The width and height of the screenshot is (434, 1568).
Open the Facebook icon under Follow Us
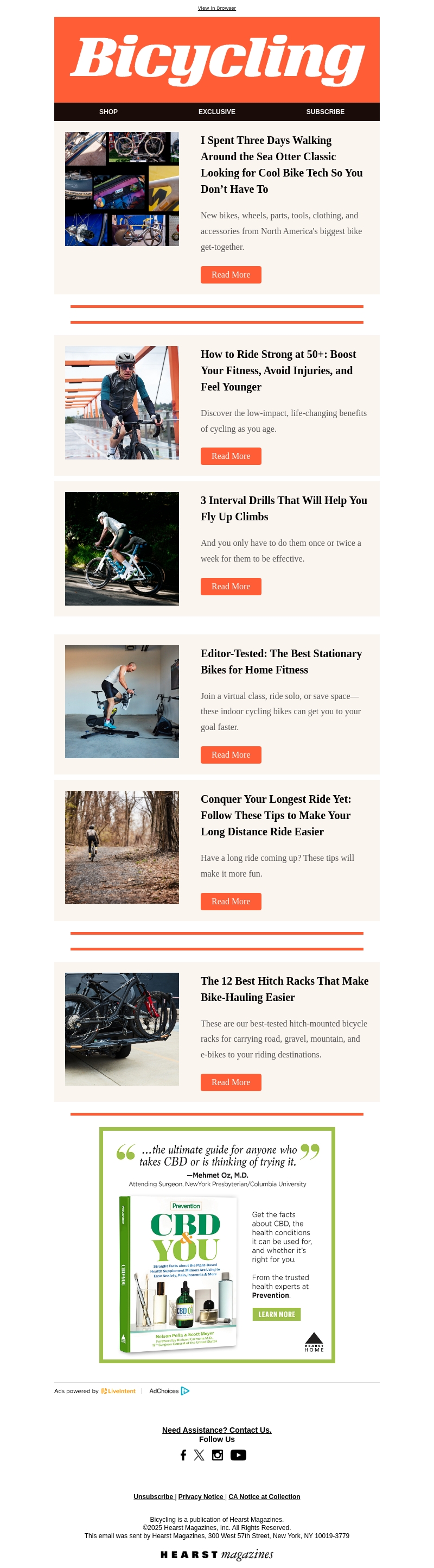(x=183, y=1455)
